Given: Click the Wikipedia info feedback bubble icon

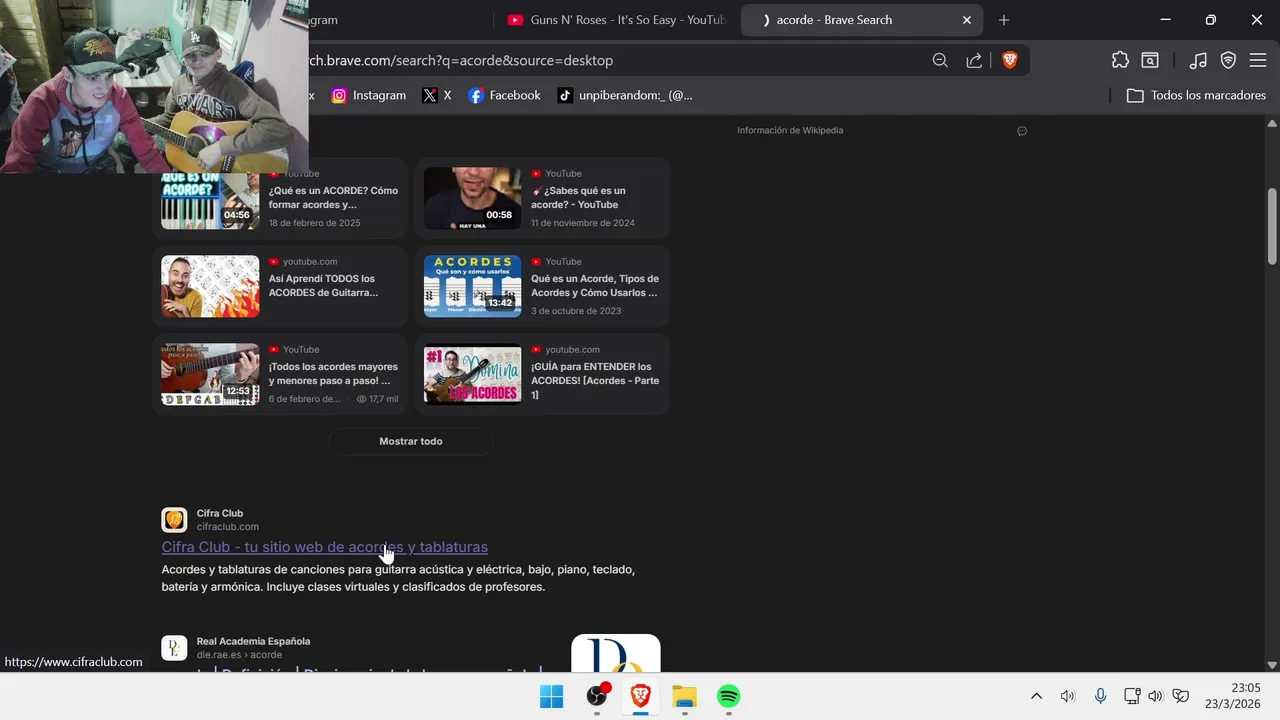Looking at the screenshot, I should pos(1022,131).
